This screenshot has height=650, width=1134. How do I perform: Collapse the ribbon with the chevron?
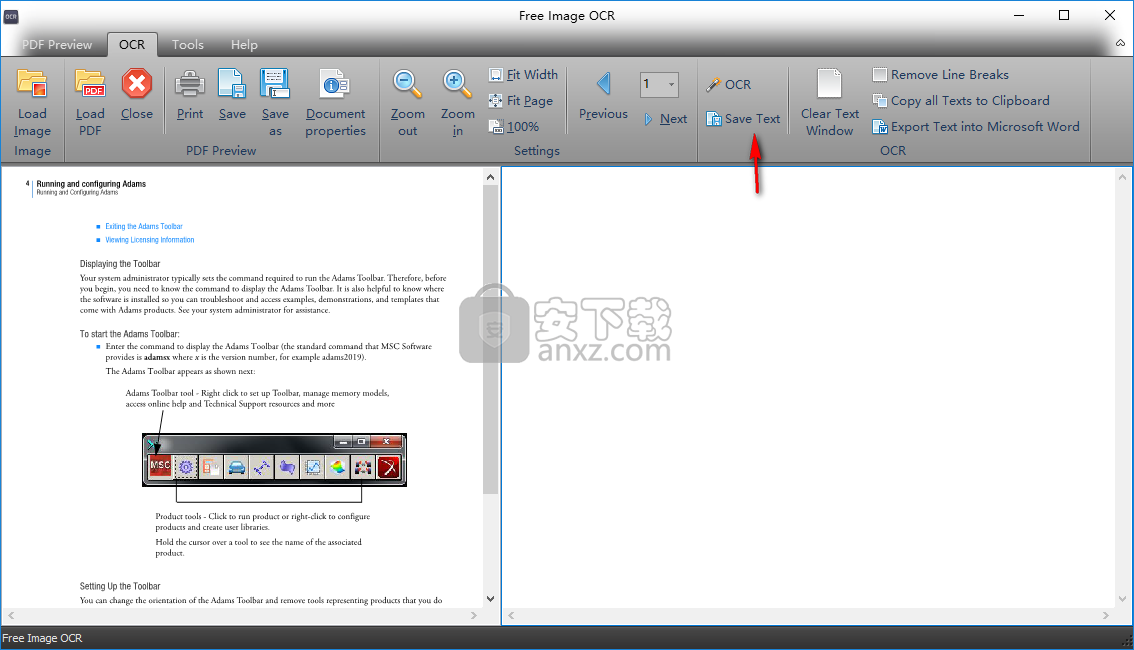(1120, 43)
